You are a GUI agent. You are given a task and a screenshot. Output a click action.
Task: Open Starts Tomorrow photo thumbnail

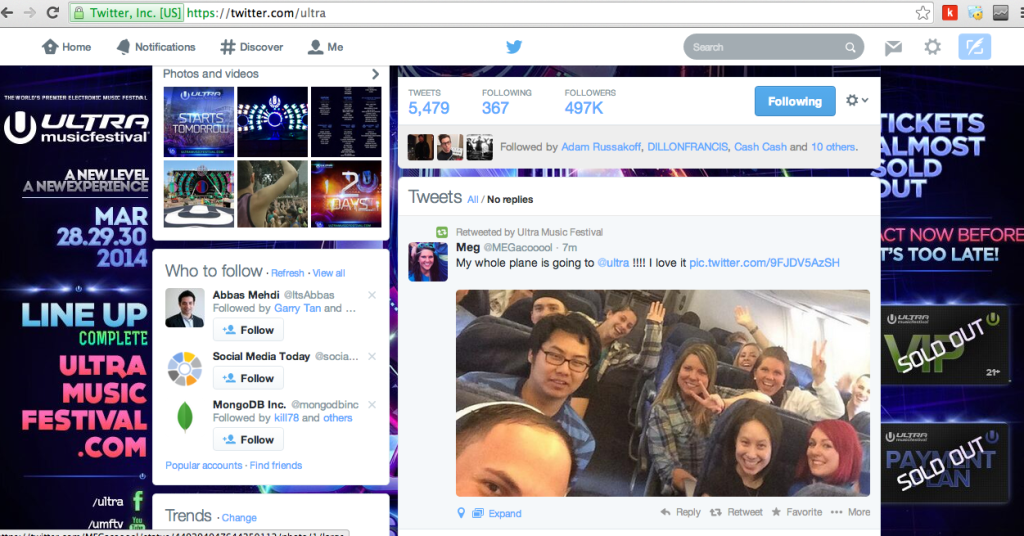click(x=199, y=122)
